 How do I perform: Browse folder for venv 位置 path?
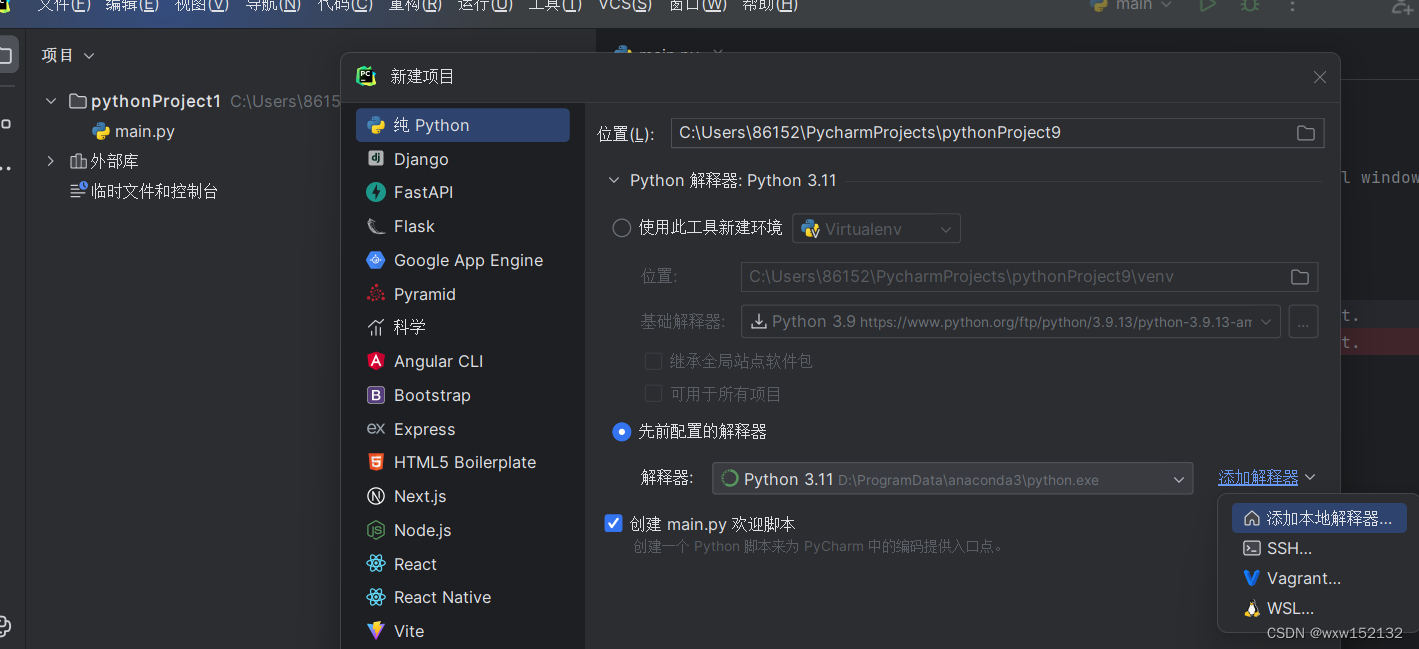coord(1299,277)
